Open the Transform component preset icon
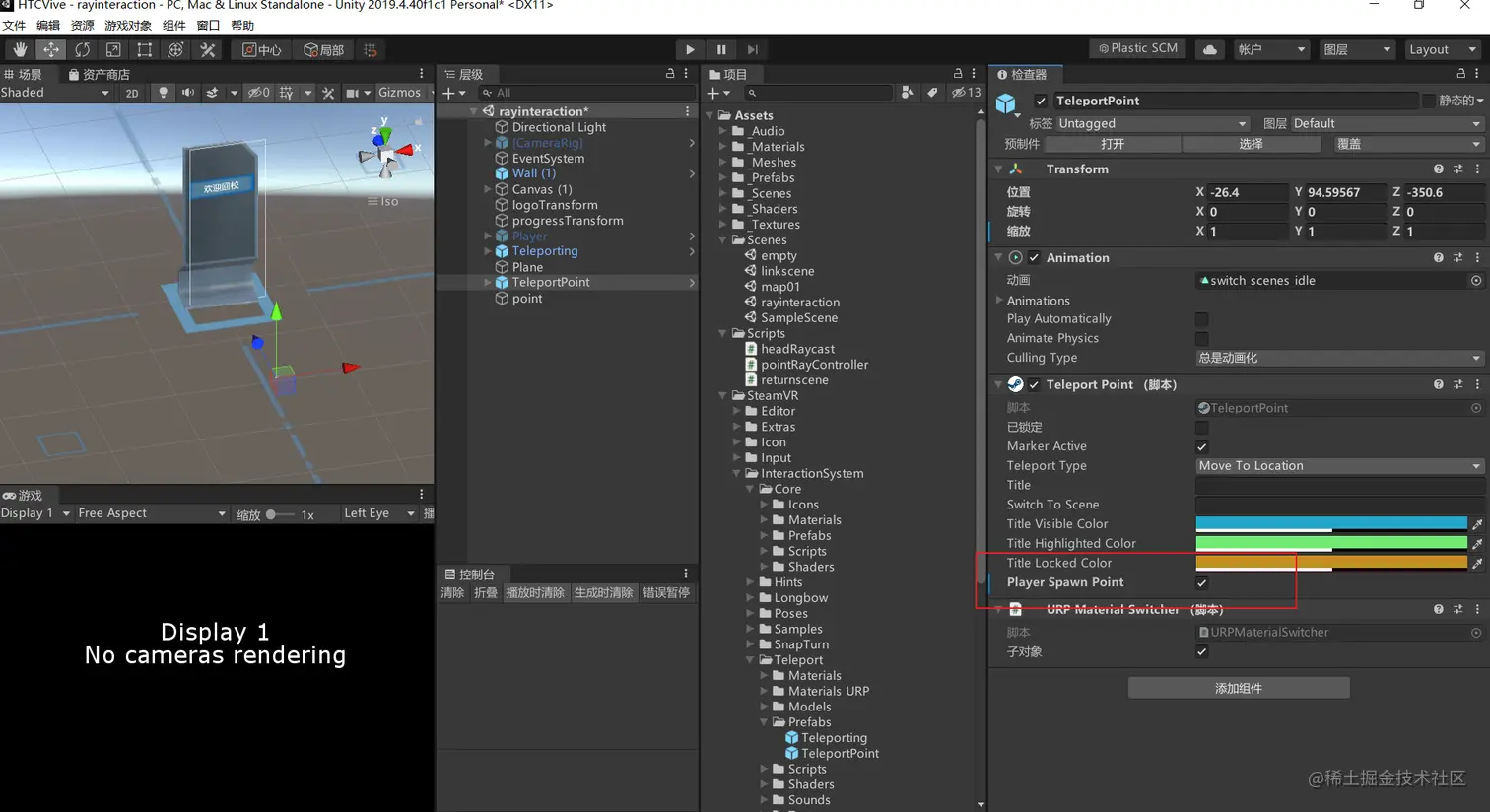1490x812 pixels. (x=1458, y=169)
